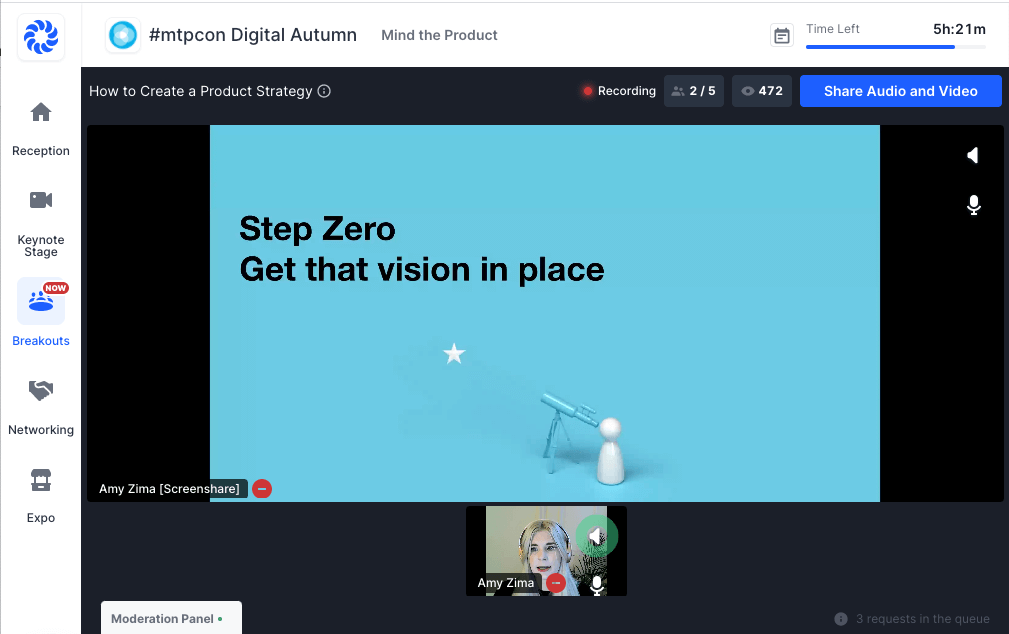Click Share Audio and Video button

click(900, 91)
